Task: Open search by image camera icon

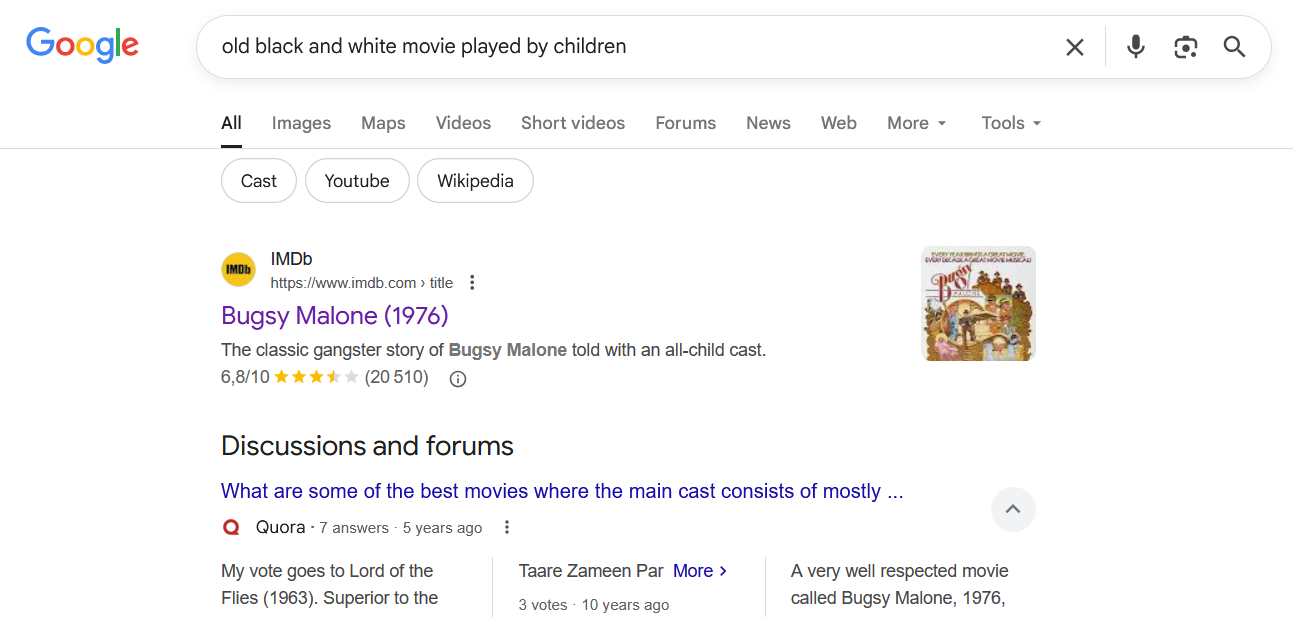Action: (x=1185, y=47)
